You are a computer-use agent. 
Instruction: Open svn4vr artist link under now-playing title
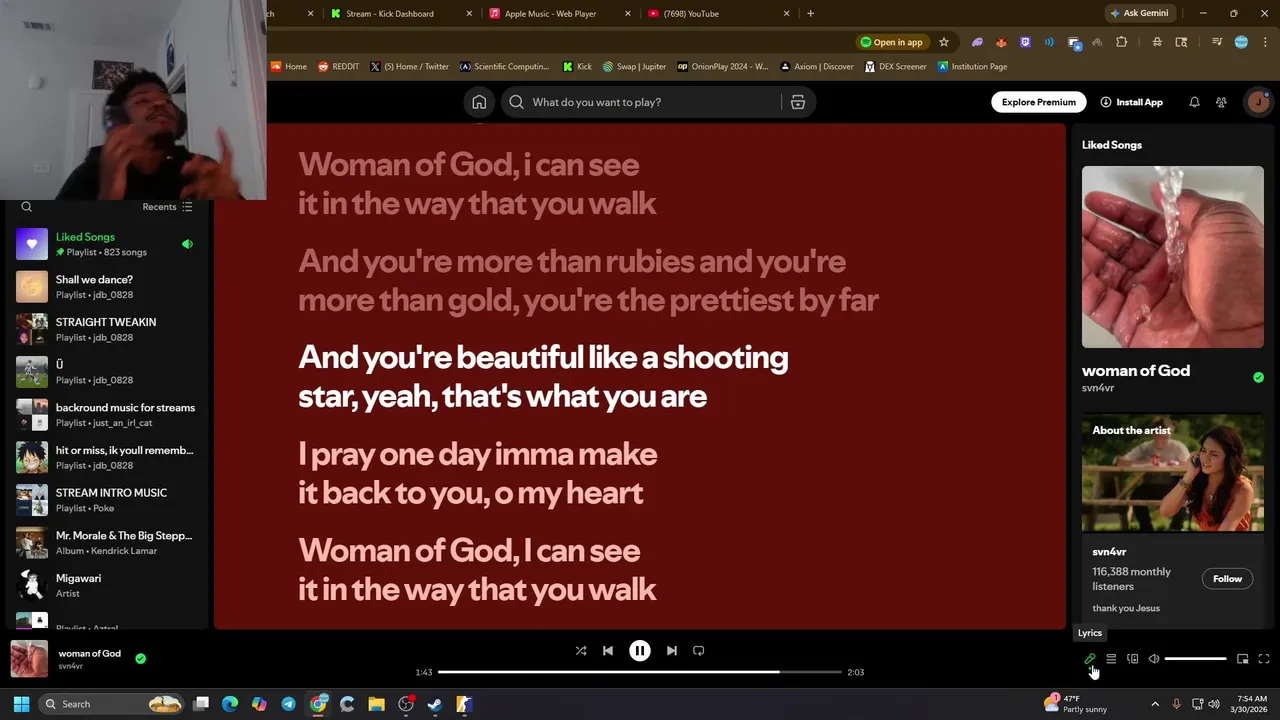click(x=70, y=666)
